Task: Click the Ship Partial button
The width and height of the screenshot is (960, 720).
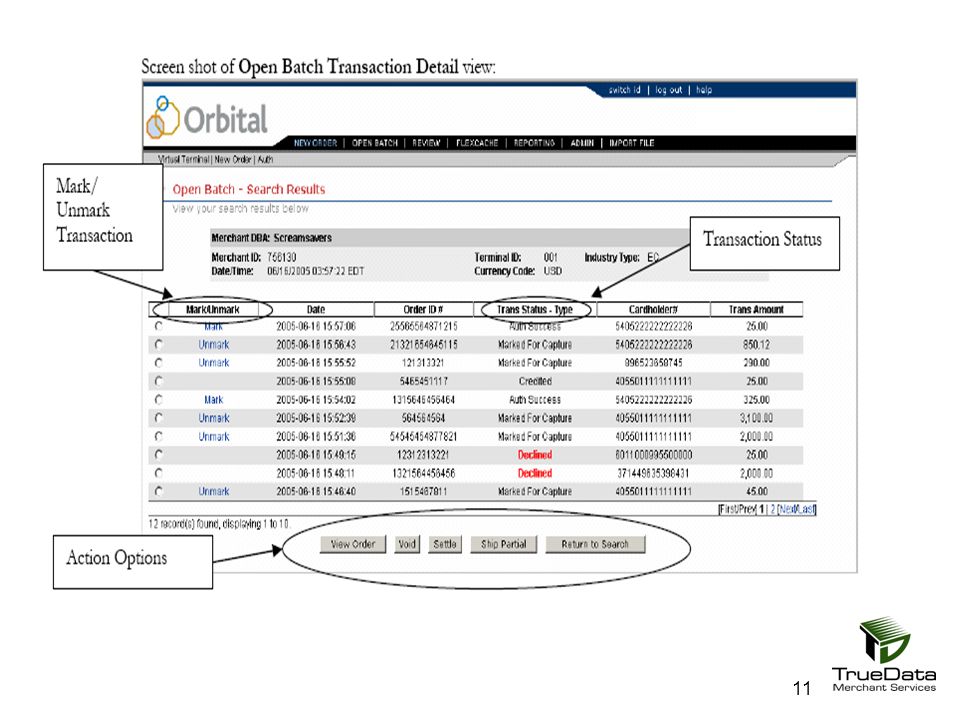Action: (x=504, y=544)
